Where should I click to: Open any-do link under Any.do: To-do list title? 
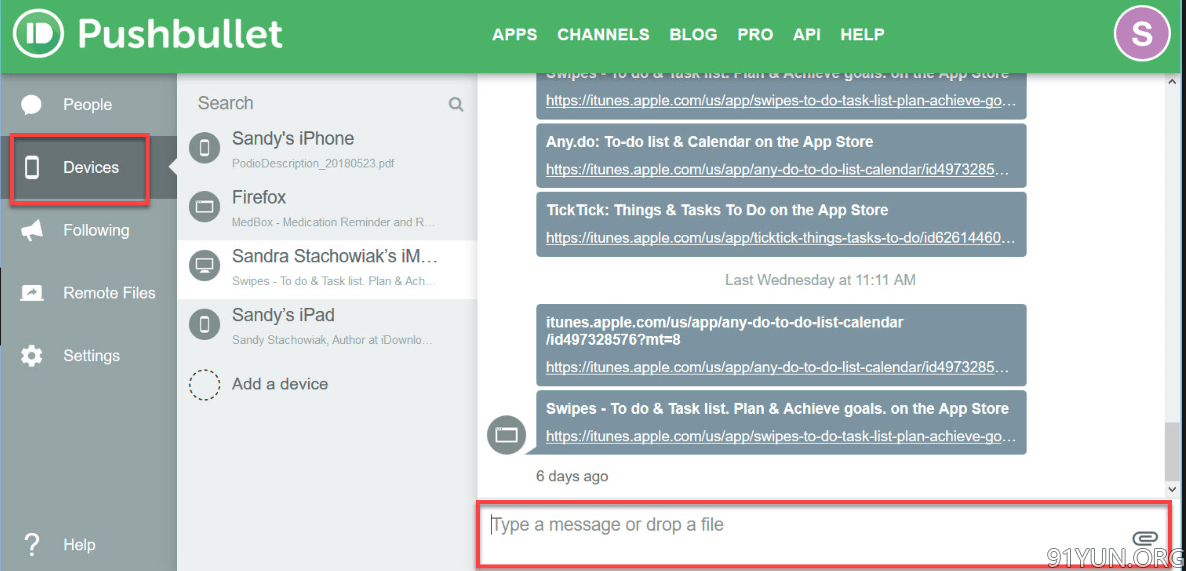pos(778,169)
